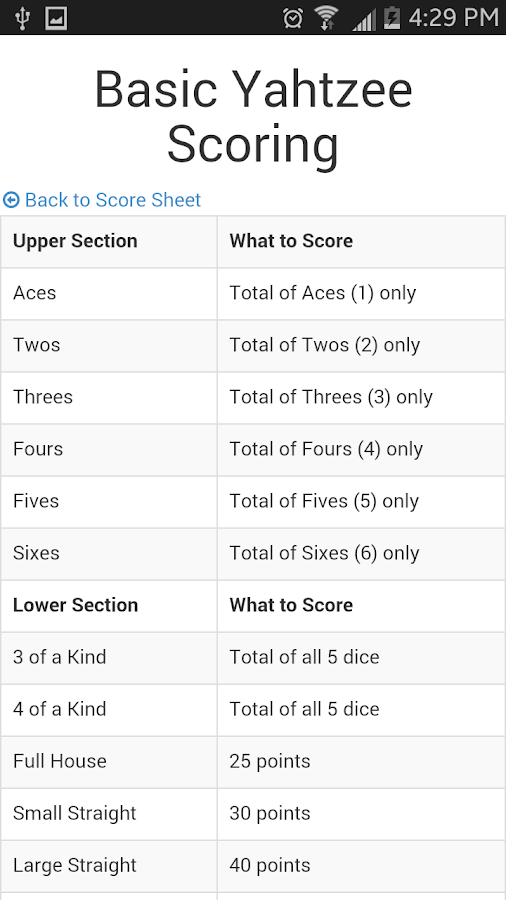The image size is (506, 900).
Task: Tap the Wi-Fi status icon
Action: tap(326, 18)
